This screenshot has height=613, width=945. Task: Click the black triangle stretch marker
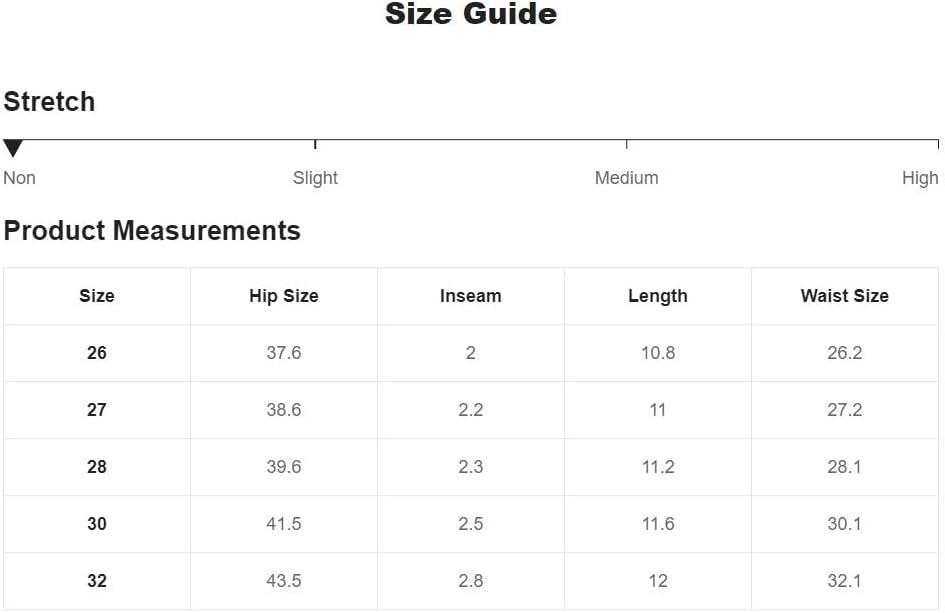coord(13,148)
